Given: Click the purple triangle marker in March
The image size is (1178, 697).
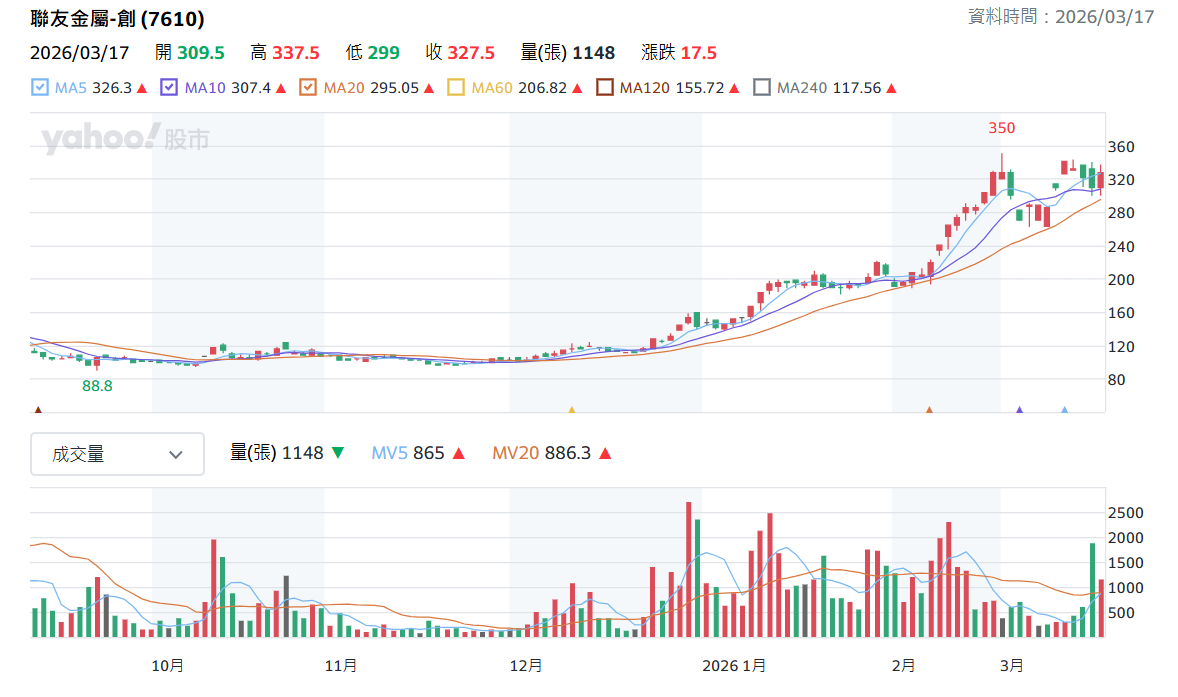Looking at the screenshot, I should 1019,409.
